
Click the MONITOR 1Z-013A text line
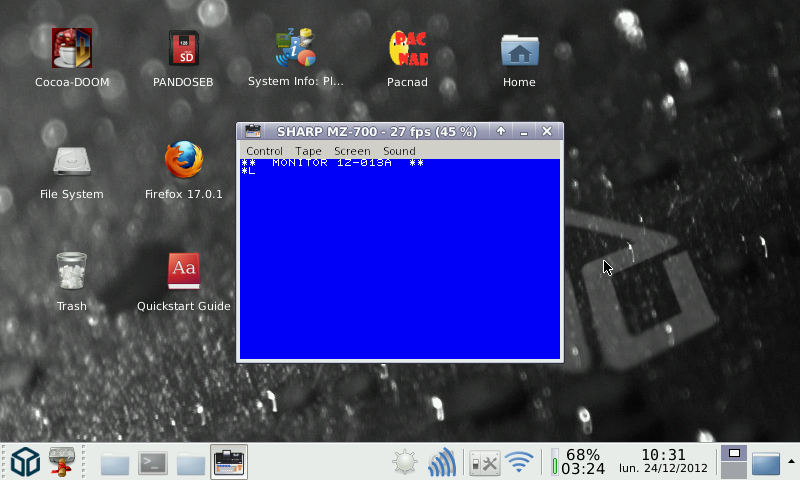coord(332,163)
